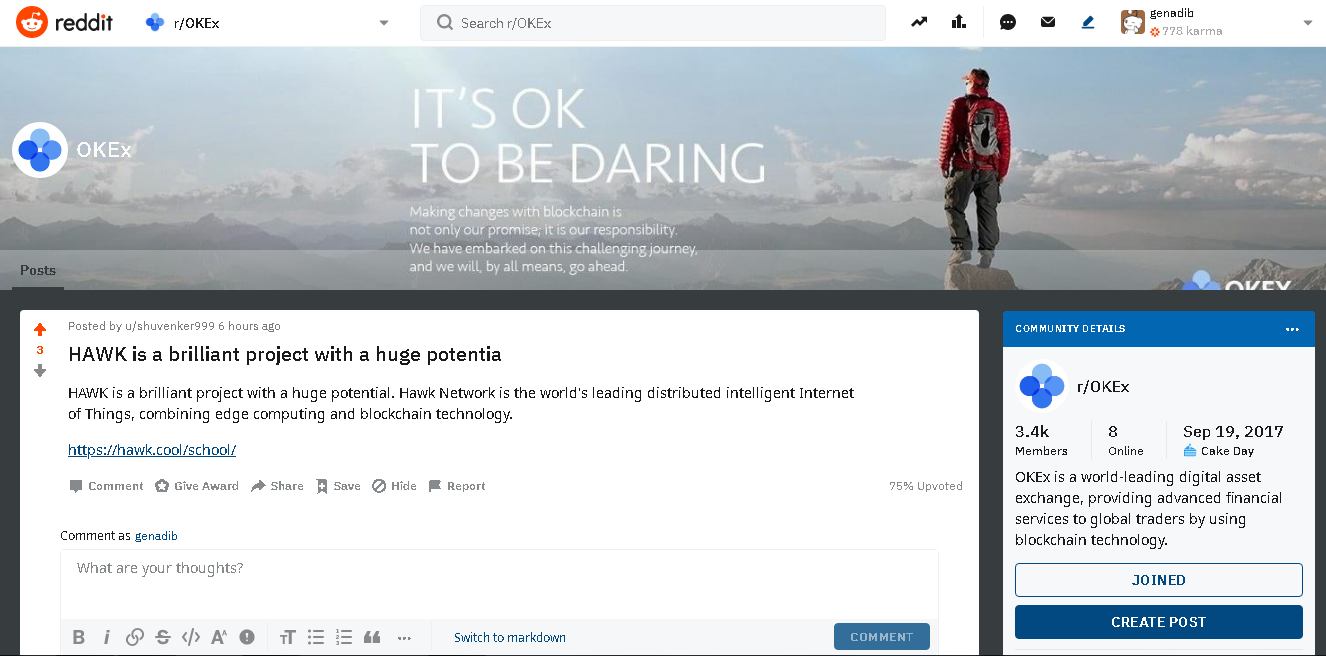Open more formatting options ellipsis
Image resolution: width=1326 pixels, height=656 pixels.
[404, 637]
